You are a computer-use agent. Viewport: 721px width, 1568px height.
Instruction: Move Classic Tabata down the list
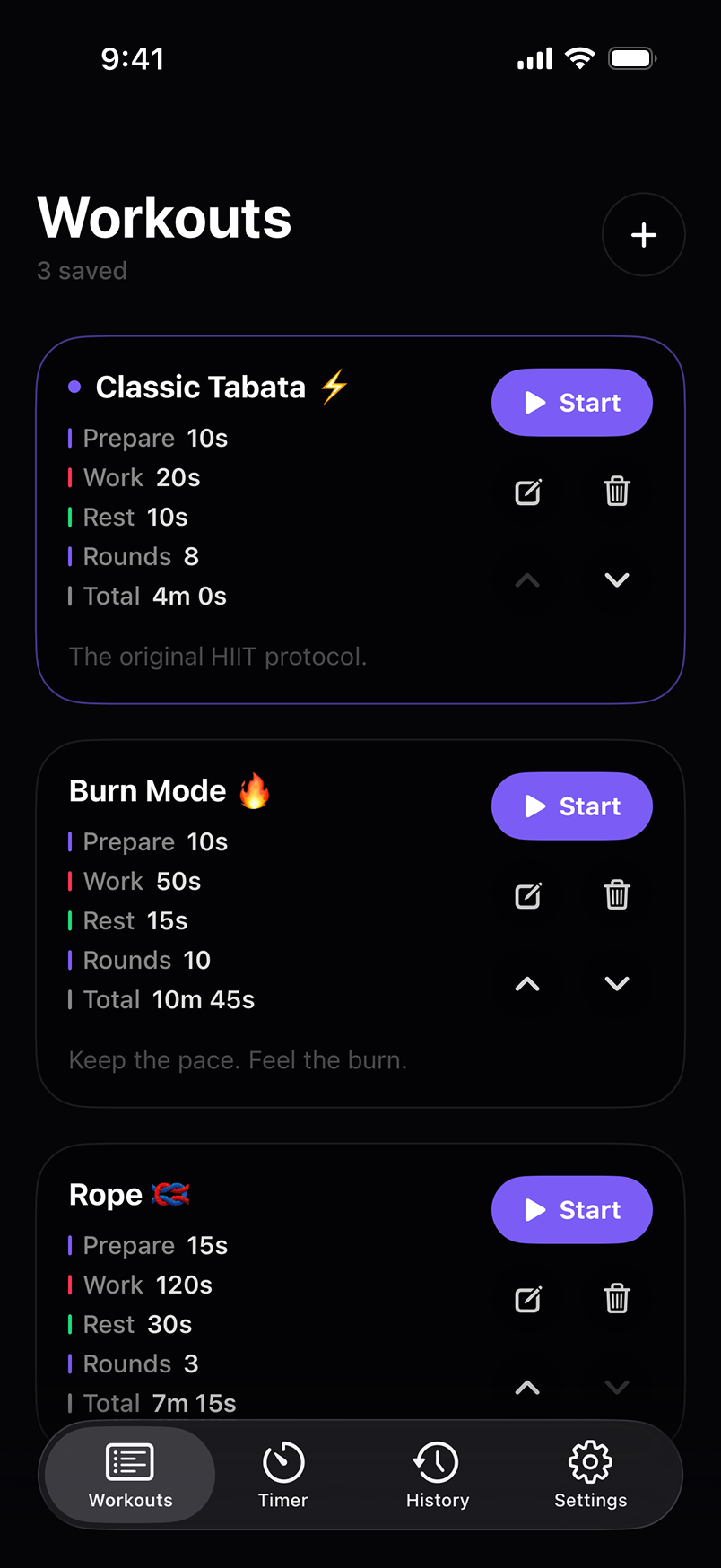(x=617, y=579)
